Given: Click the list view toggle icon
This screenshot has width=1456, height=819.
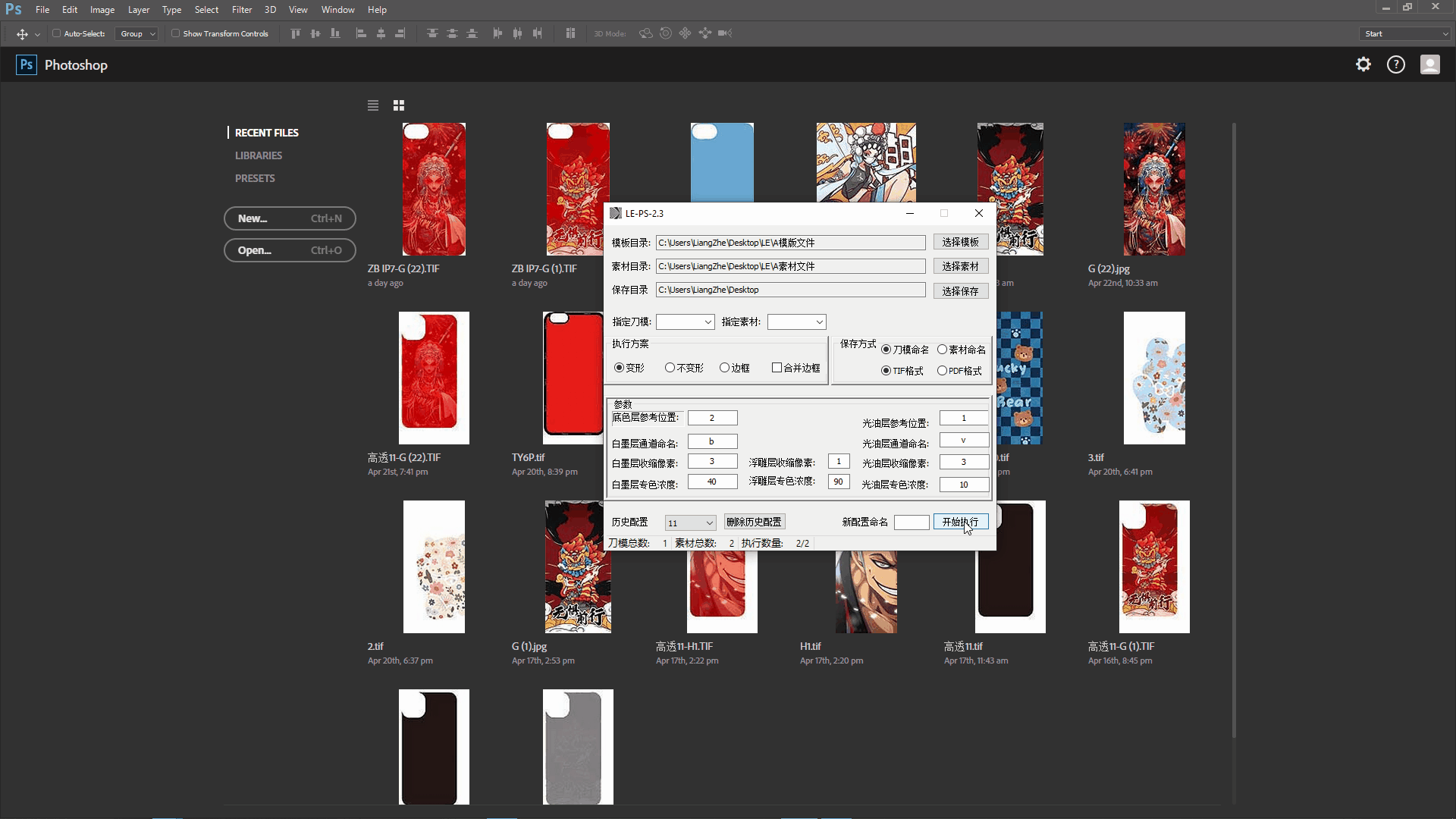Looking at the screenshot, I should tap(373, 104).
